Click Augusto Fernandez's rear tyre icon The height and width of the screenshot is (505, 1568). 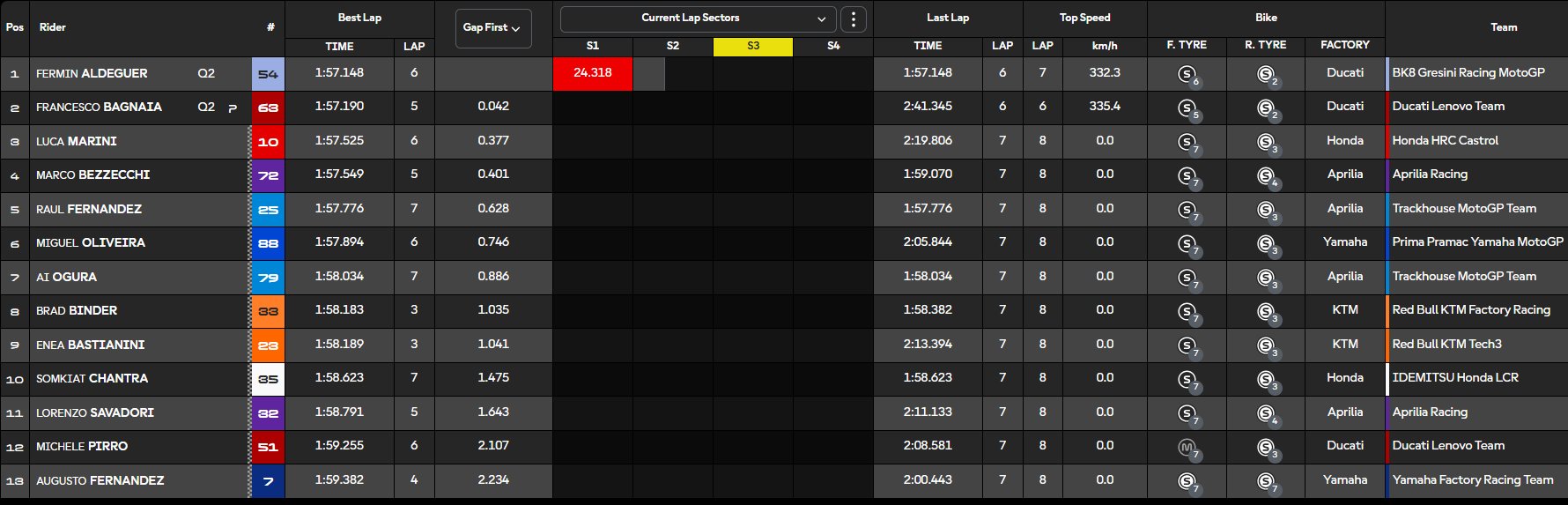click(x=1266, y=481)
